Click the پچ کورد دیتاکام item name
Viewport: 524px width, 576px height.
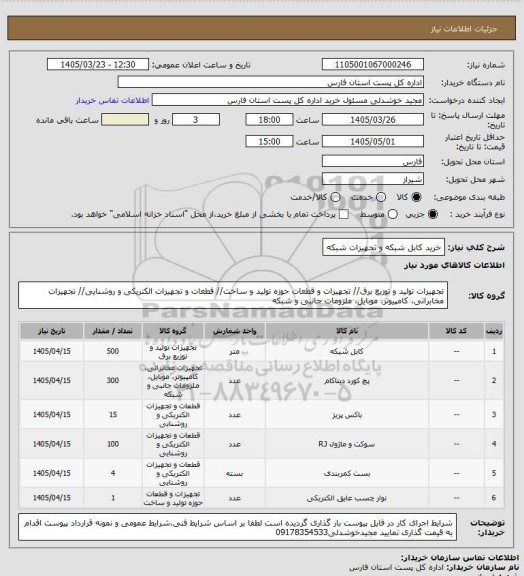tap(347, 381)
